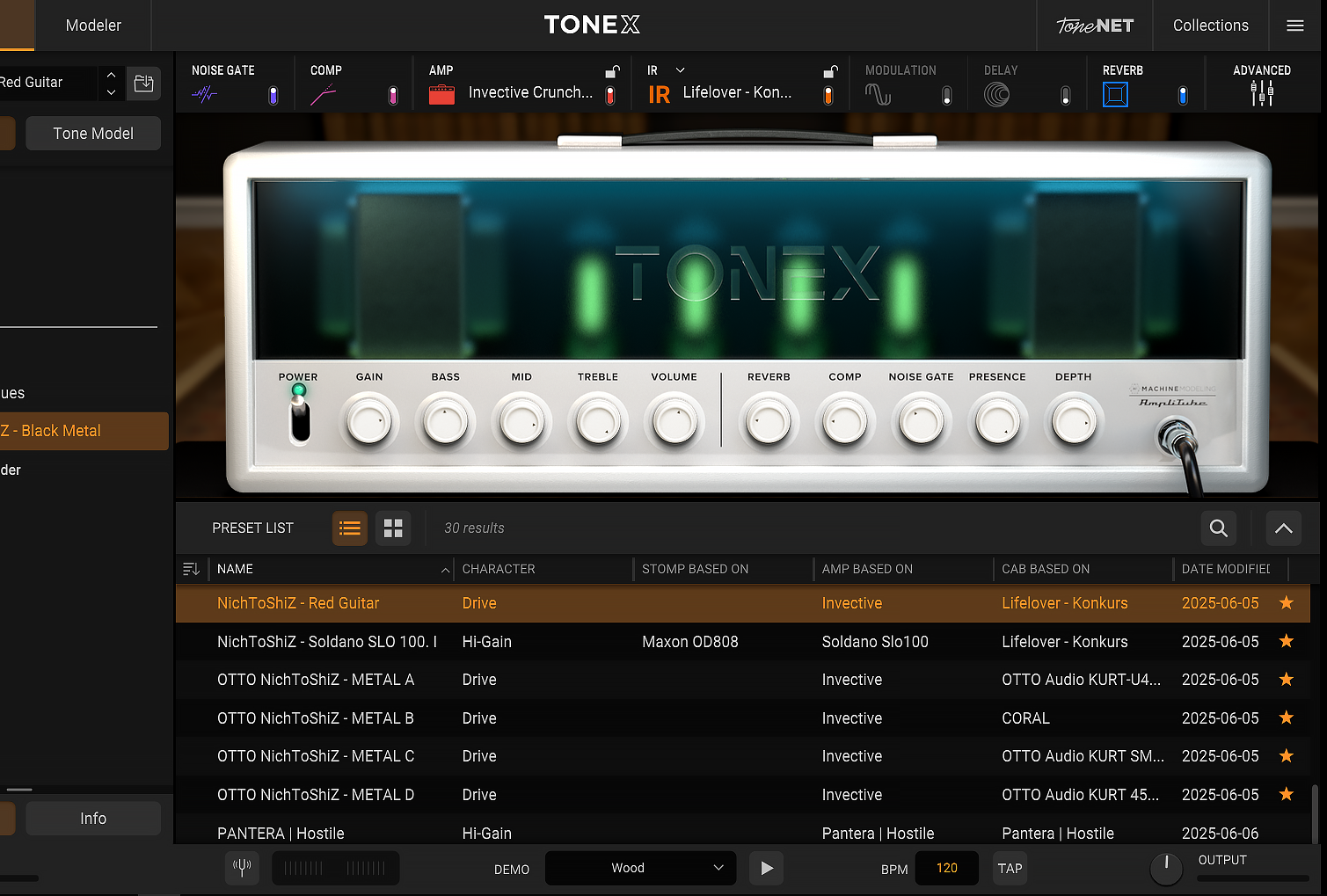Toggle favorite star for OTTO METAL B
This screenshot has height=896, width=1327.
coord(1286,718)
